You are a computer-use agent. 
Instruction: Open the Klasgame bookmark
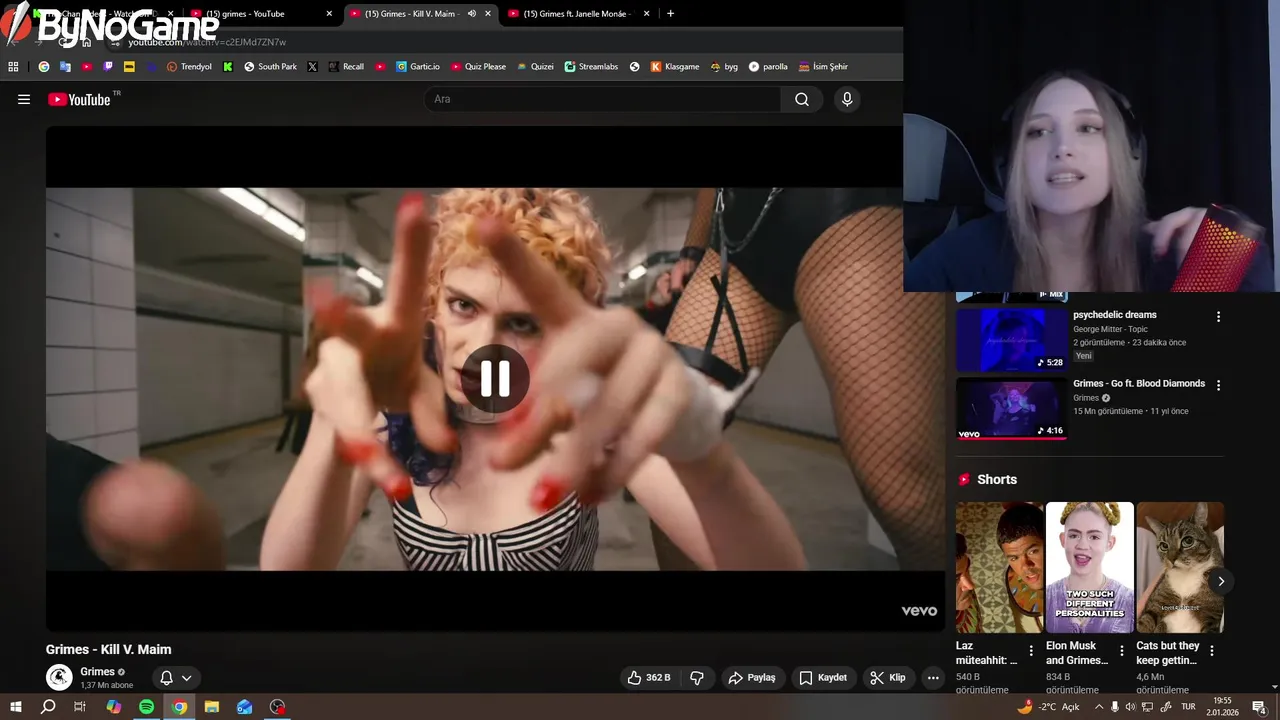[675, 67]
